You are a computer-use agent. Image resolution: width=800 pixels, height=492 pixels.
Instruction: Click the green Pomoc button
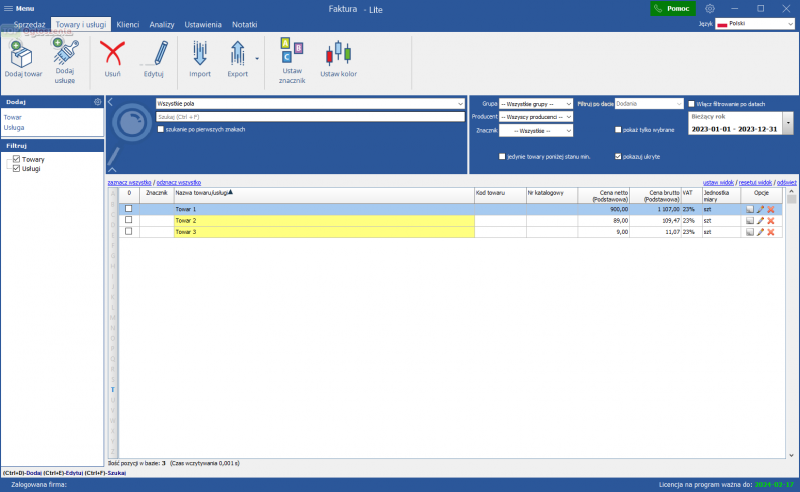(672, 8)
